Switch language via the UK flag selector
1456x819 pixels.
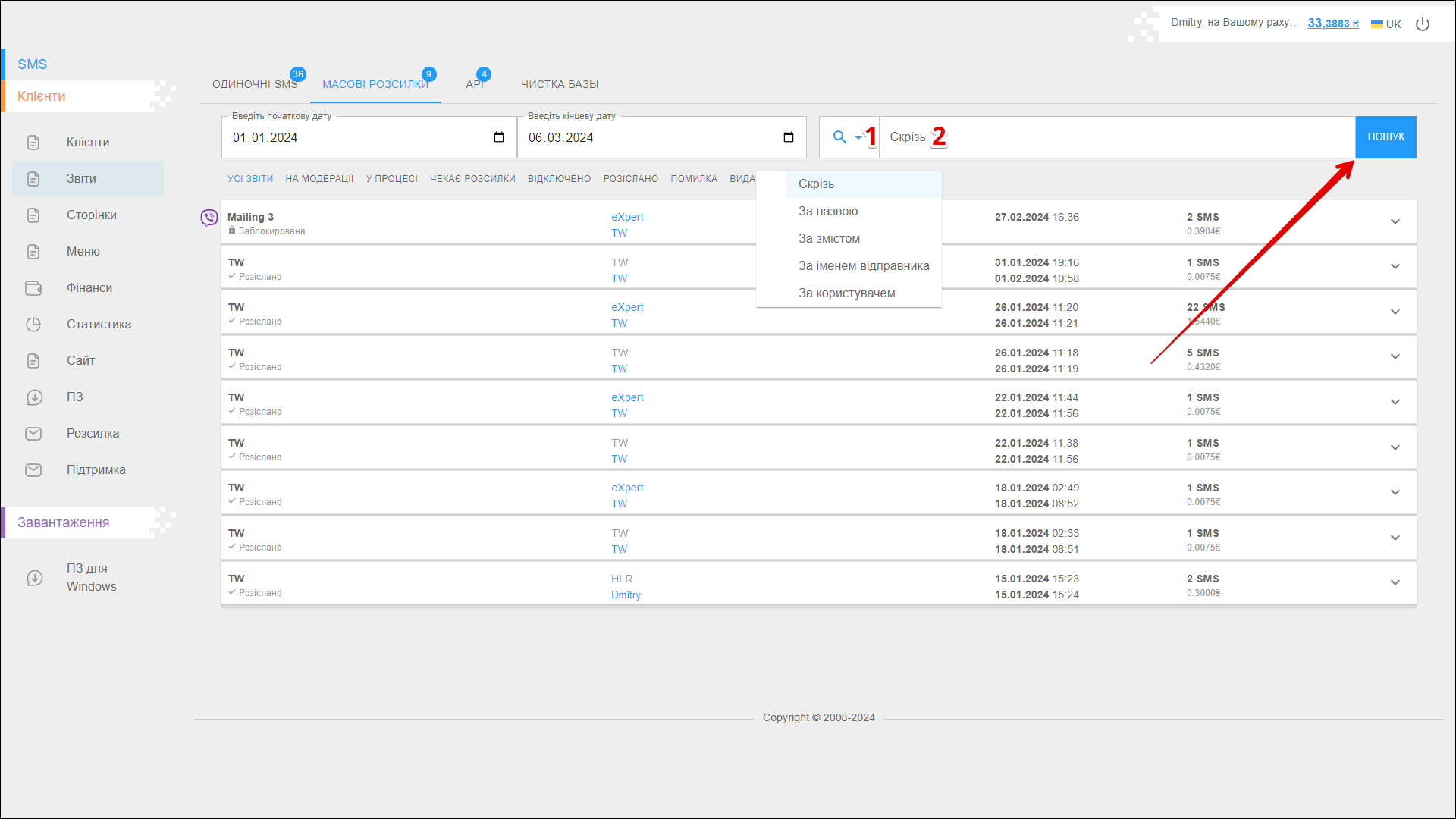1386,24
